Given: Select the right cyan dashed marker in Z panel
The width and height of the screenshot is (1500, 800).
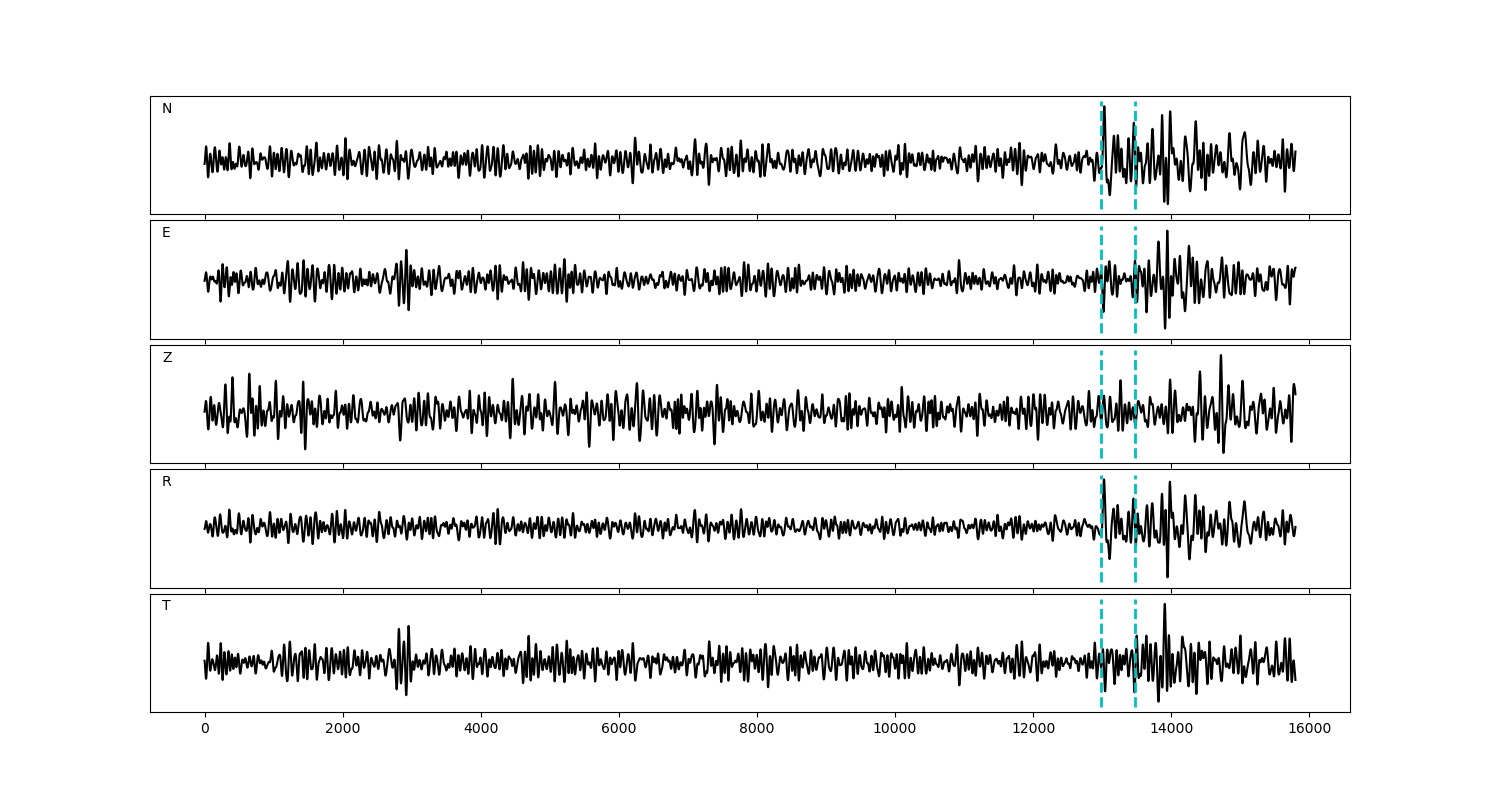Looking at the screenshot, I should tap(1135, 440).
